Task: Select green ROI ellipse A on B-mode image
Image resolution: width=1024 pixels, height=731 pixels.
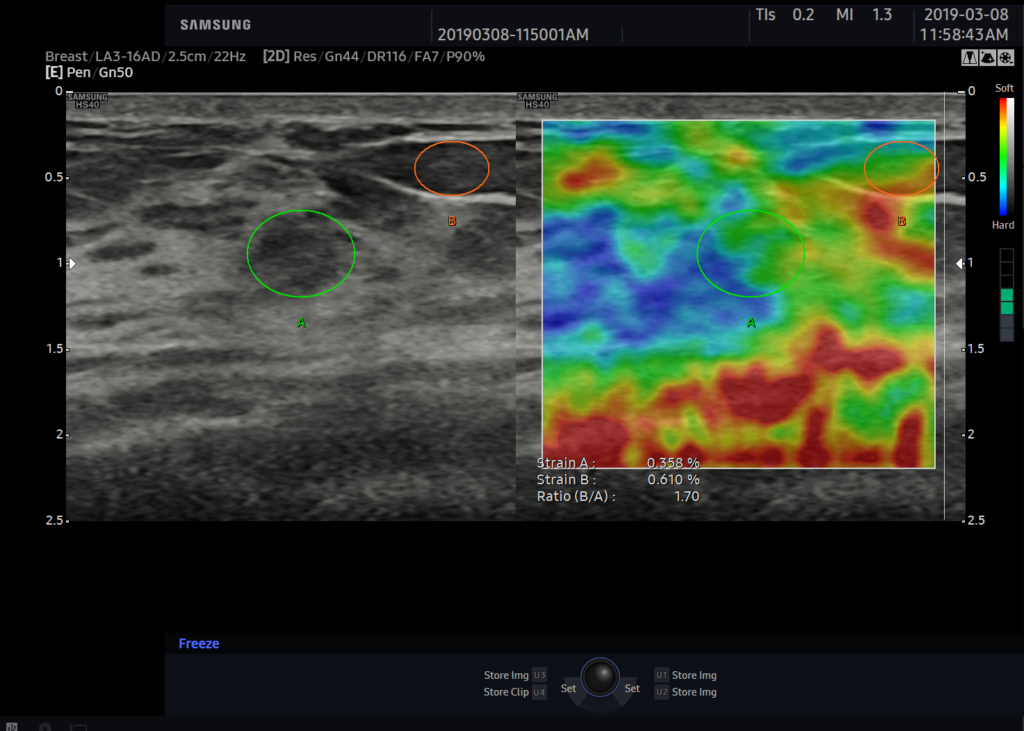Action: tap(301, 253)
